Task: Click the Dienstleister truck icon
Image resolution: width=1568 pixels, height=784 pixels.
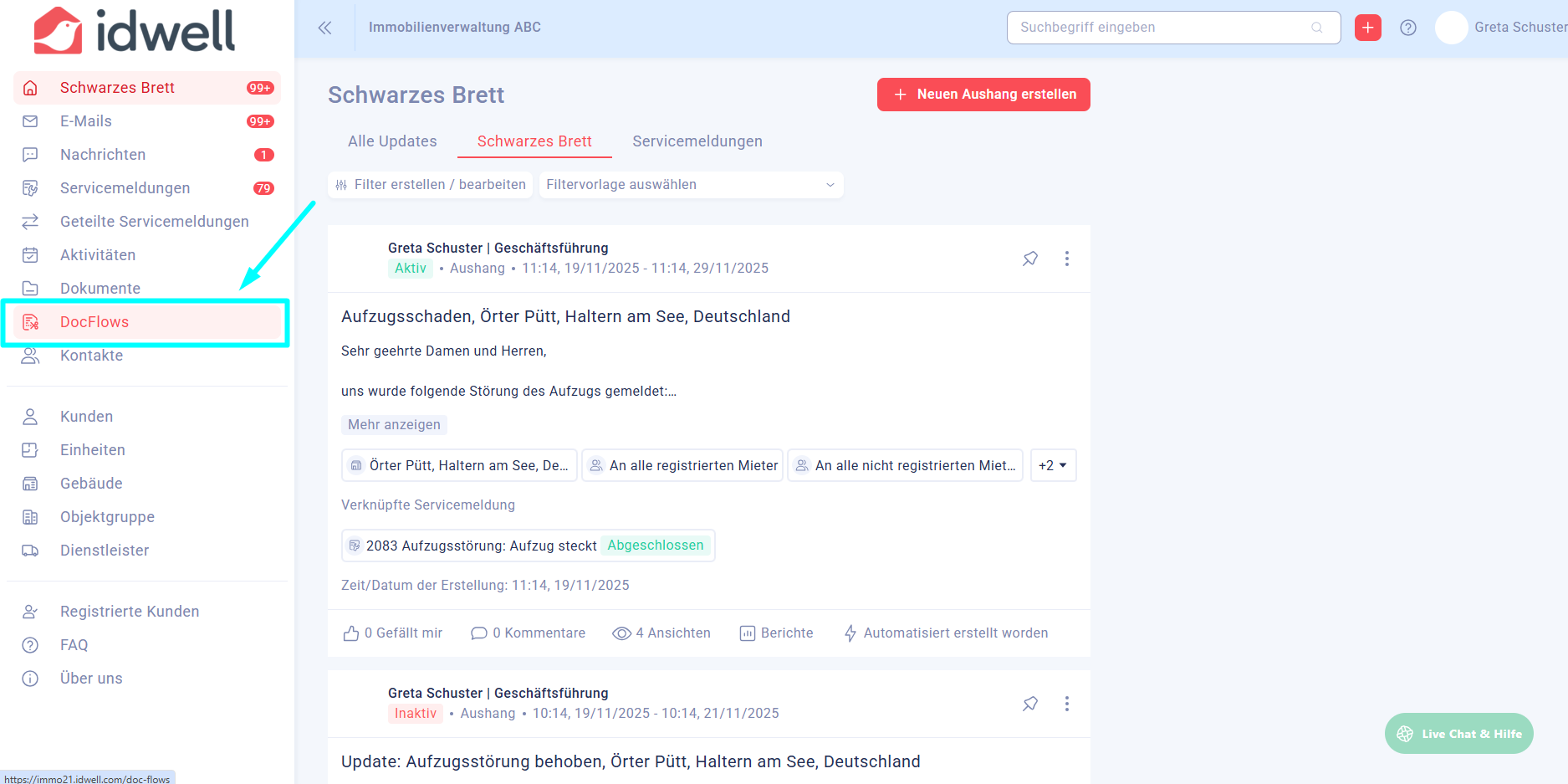Action: (x=30, y=551)
